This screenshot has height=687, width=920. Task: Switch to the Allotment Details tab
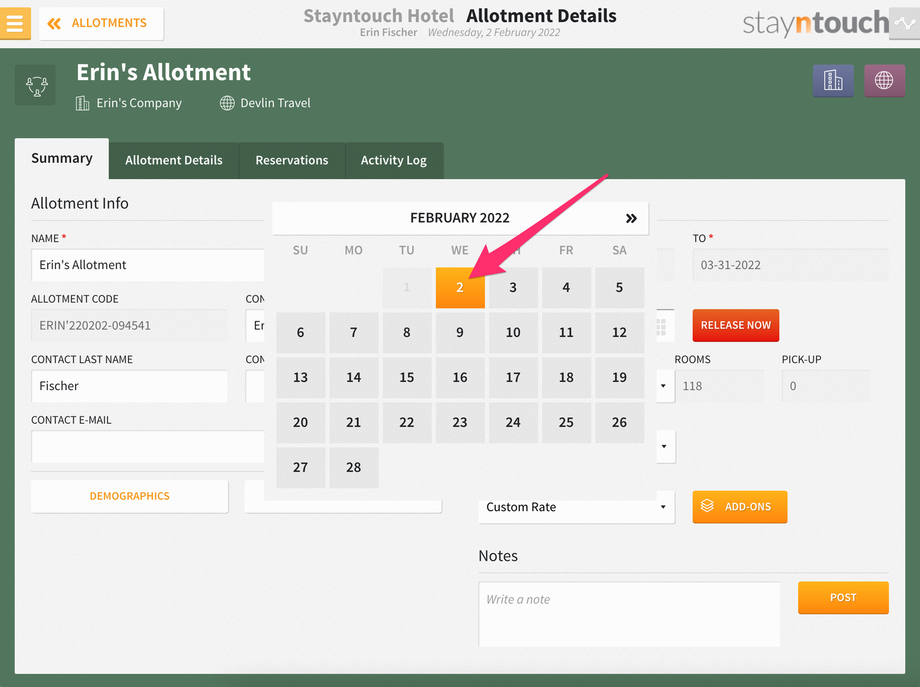[174, 160]
